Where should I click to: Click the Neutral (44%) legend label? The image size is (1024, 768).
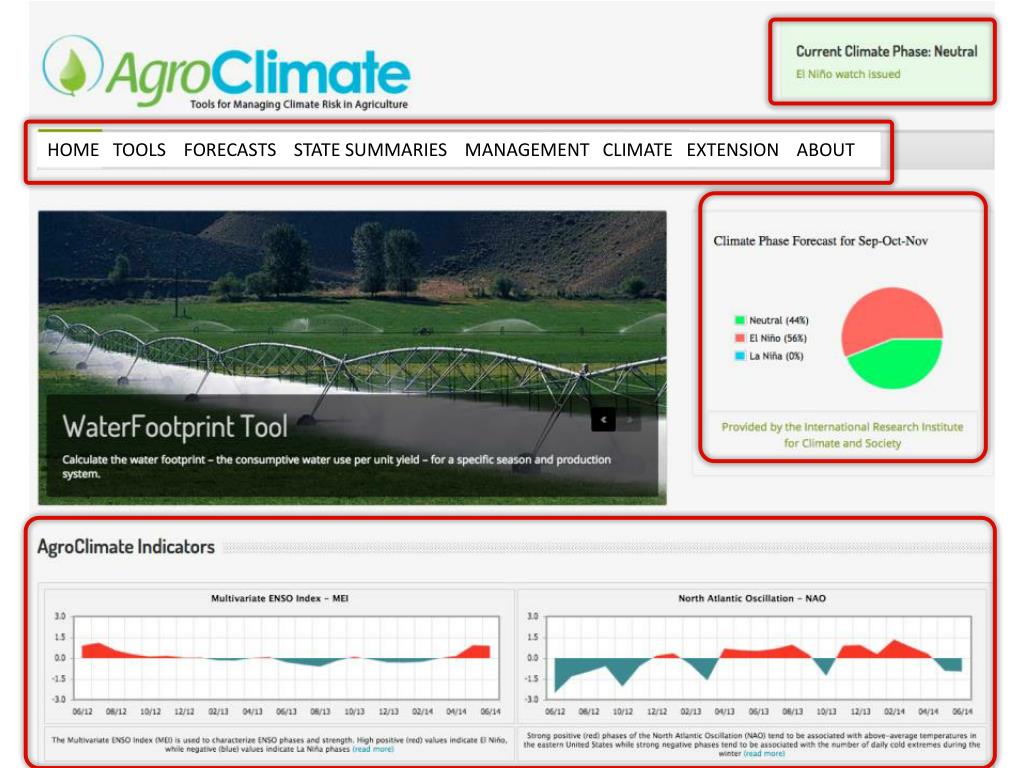coord(778,320)
